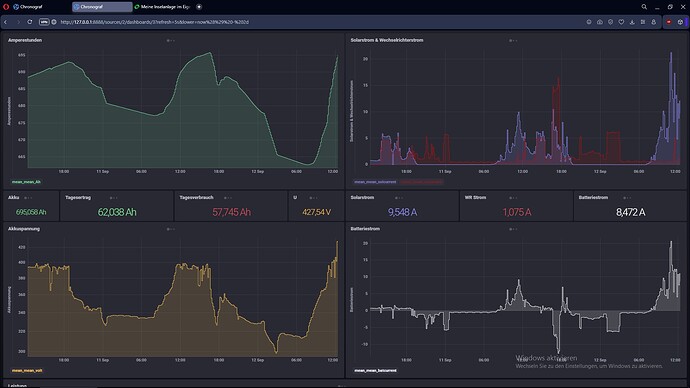Click the 1,075 A WR Strom value
Image resolution: width=690 pixels, height=388 pixels.
tap(517, 212)
